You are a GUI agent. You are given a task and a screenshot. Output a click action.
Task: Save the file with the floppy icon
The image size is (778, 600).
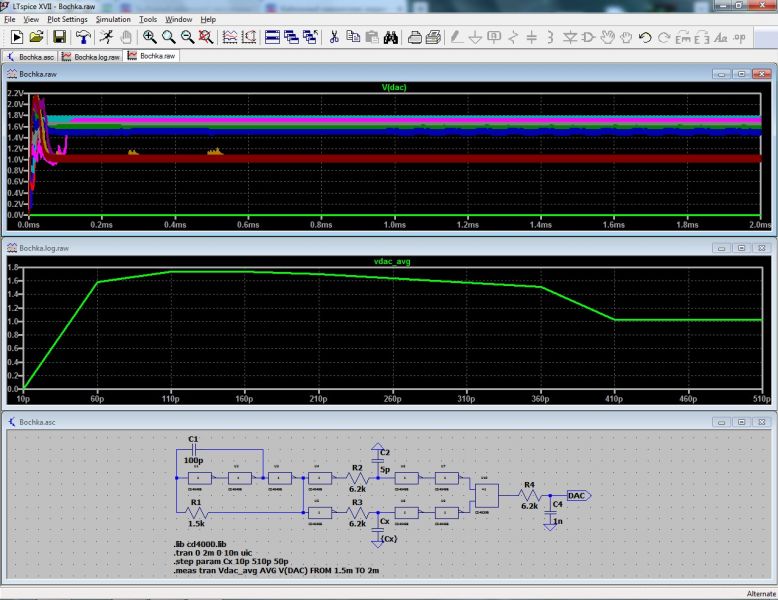[60, 37]
